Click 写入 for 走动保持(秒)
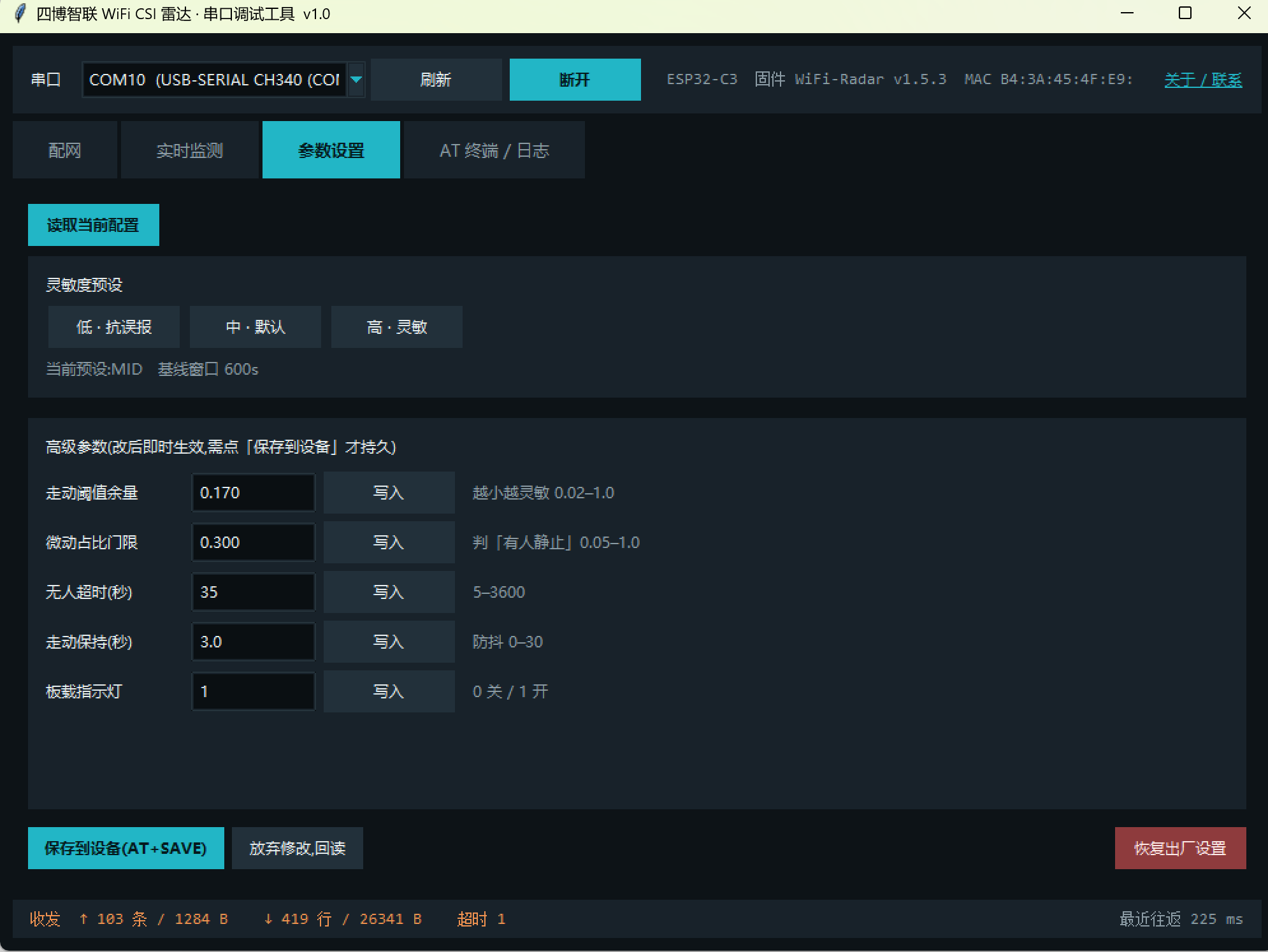 pyautogui.click(x=389, y=642)
